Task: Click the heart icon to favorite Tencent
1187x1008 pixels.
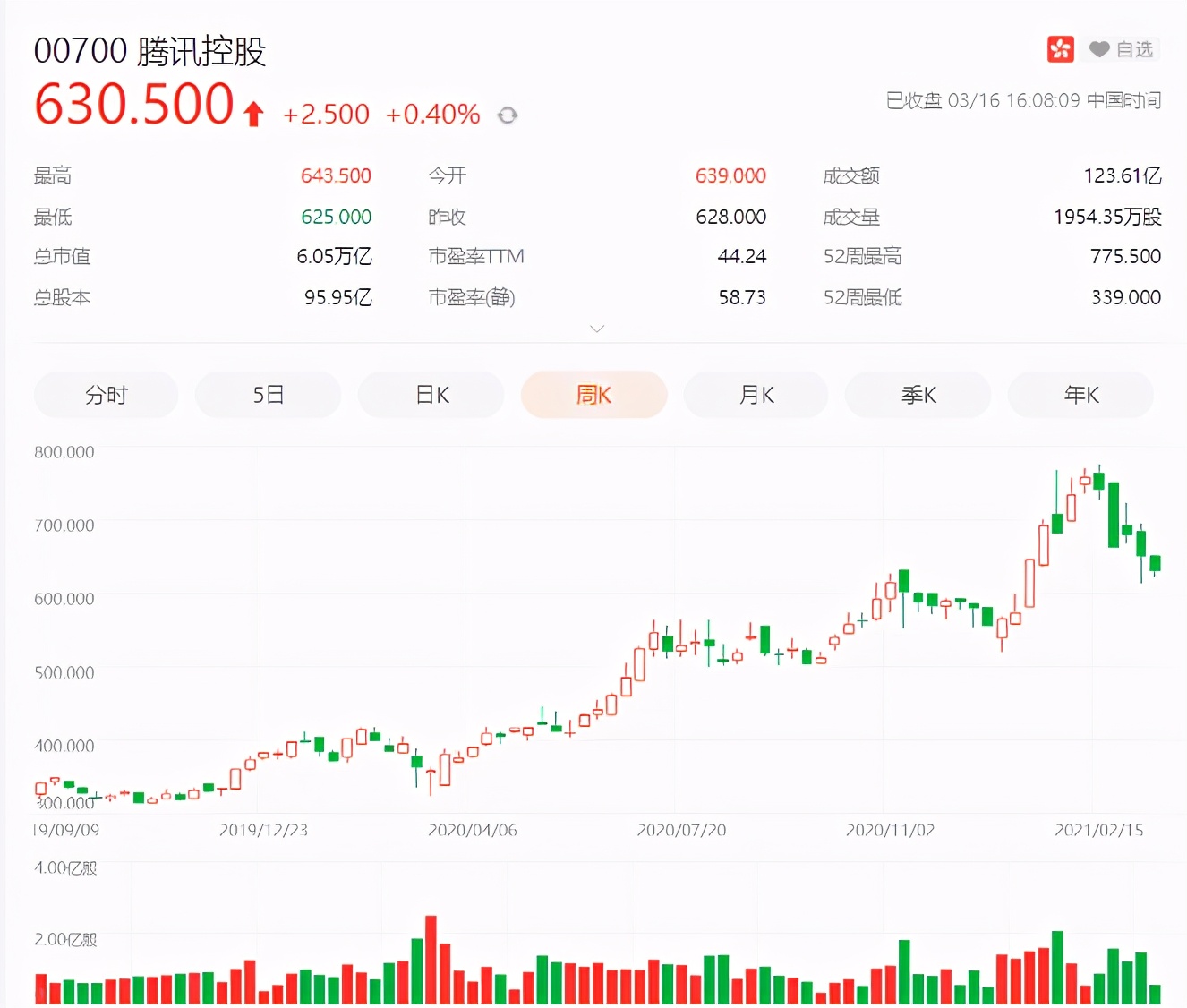Action: [x=1099, y=49]
